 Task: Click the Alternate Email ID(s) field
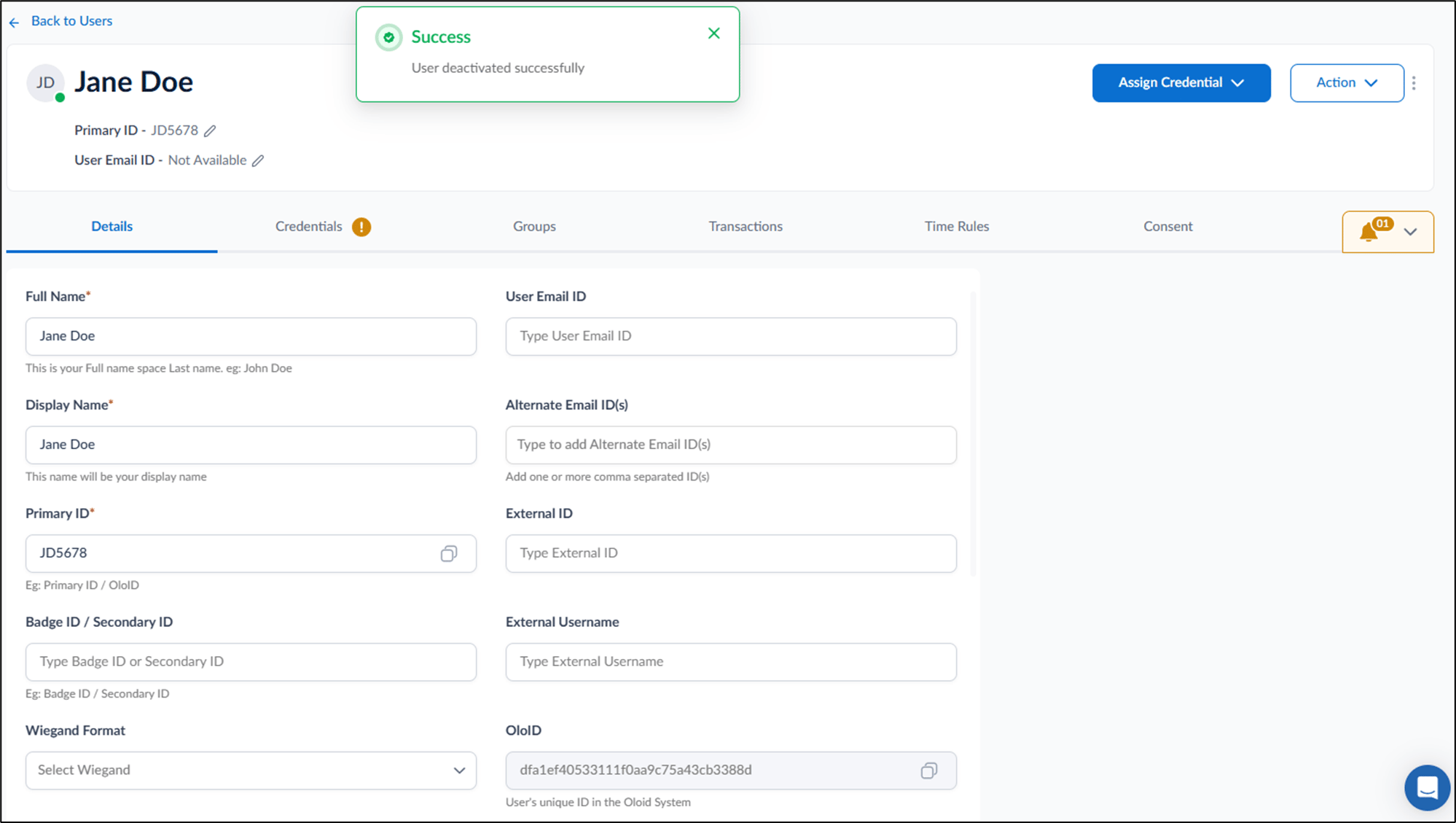click(x=731, y=445)
